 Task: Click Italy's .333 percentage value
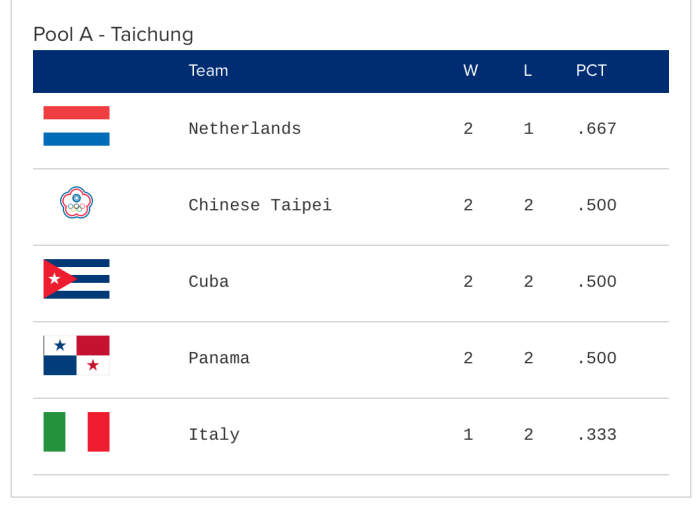[x=596, y=435]
